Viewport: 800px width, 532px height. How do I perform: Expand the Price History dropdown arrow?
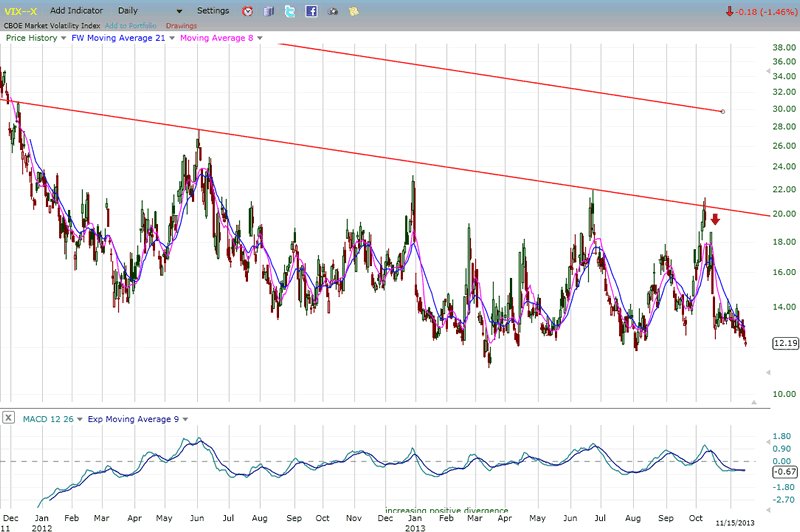(x=63, y=38)
